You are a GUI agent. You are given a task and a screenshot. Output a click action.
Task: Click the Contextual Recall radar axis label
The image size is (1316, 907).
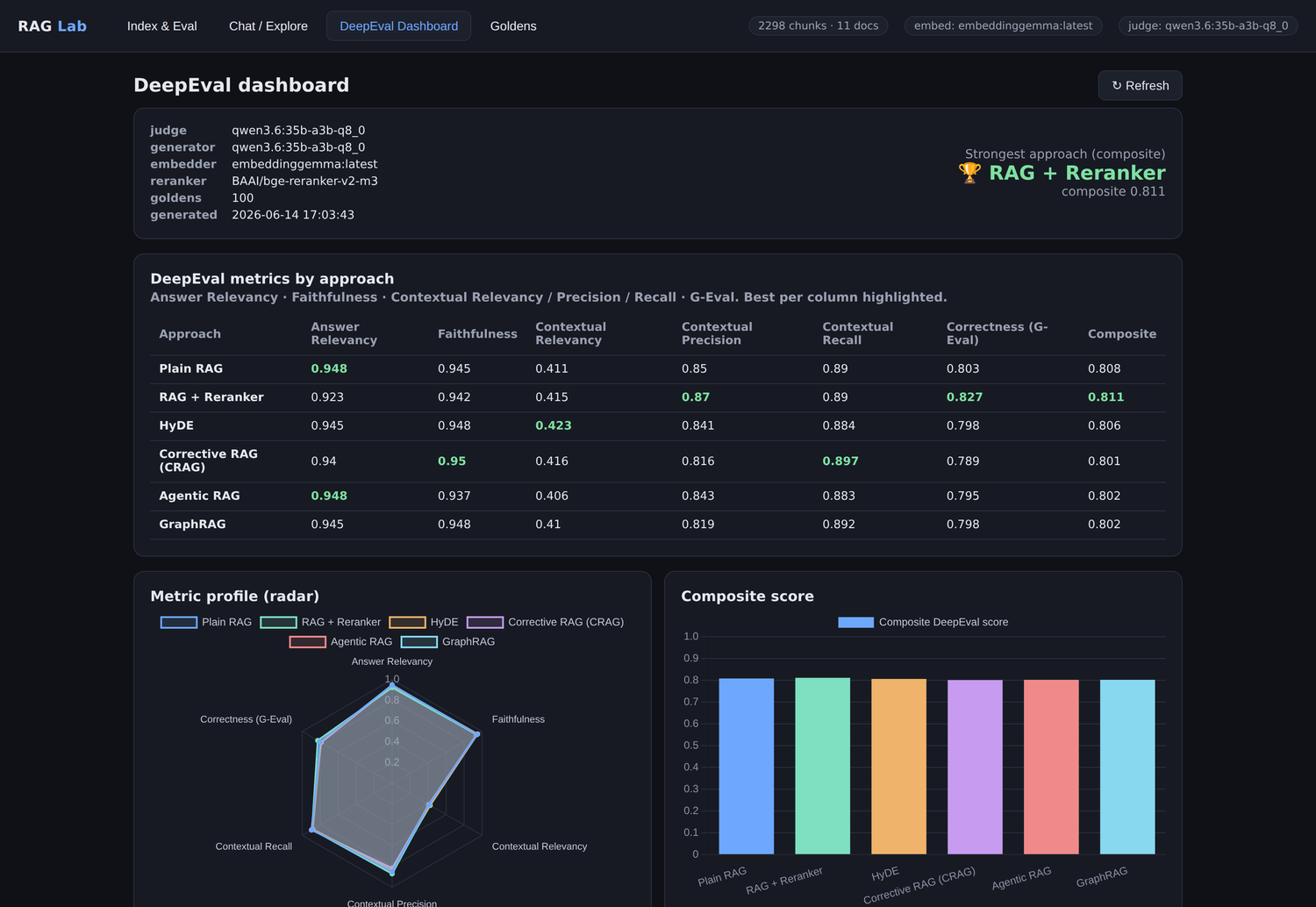254,846
